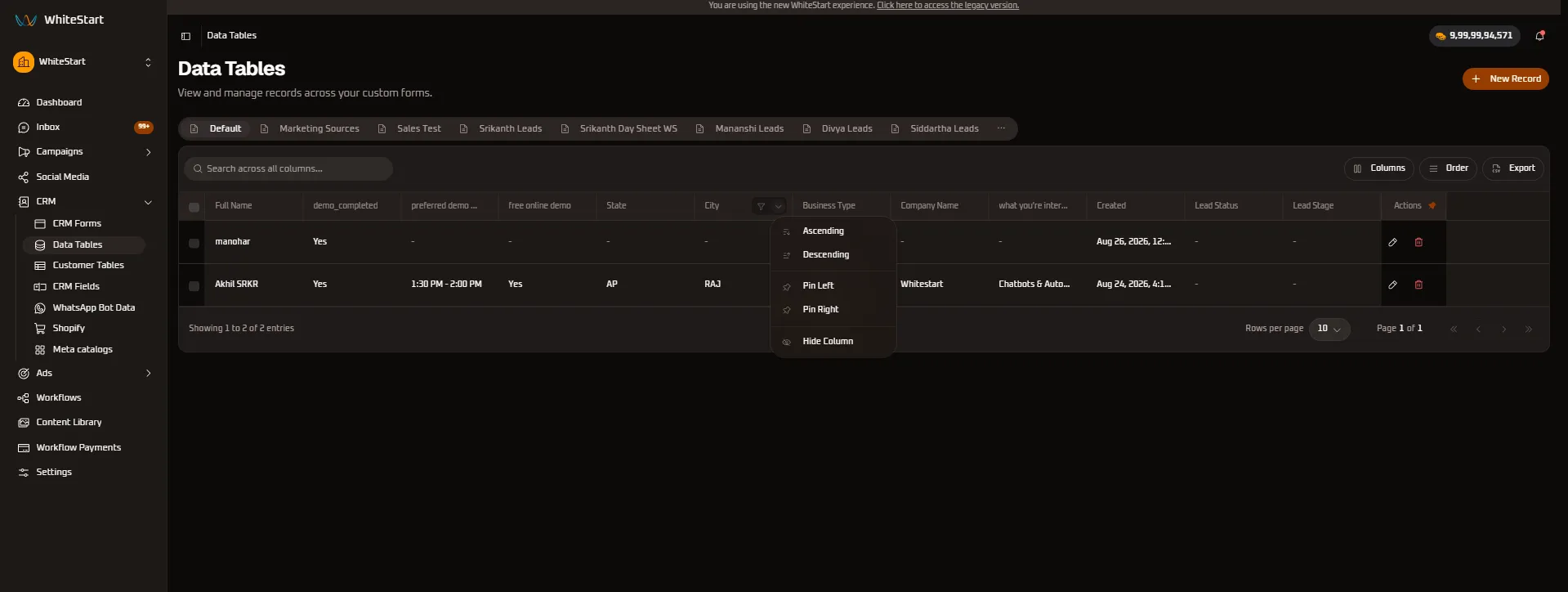
Task: Click the Settings sliders icon
Action: coord(24,473)
